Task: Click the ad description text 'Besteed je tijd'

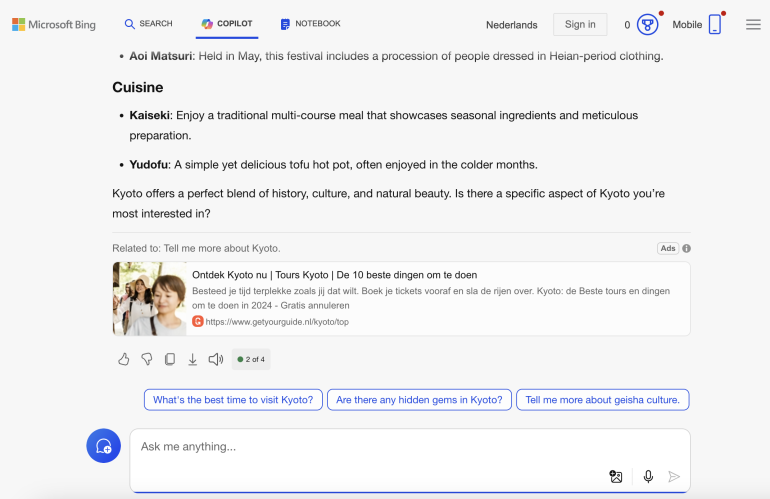Action: pyautogui.click(x=431, y=298)
